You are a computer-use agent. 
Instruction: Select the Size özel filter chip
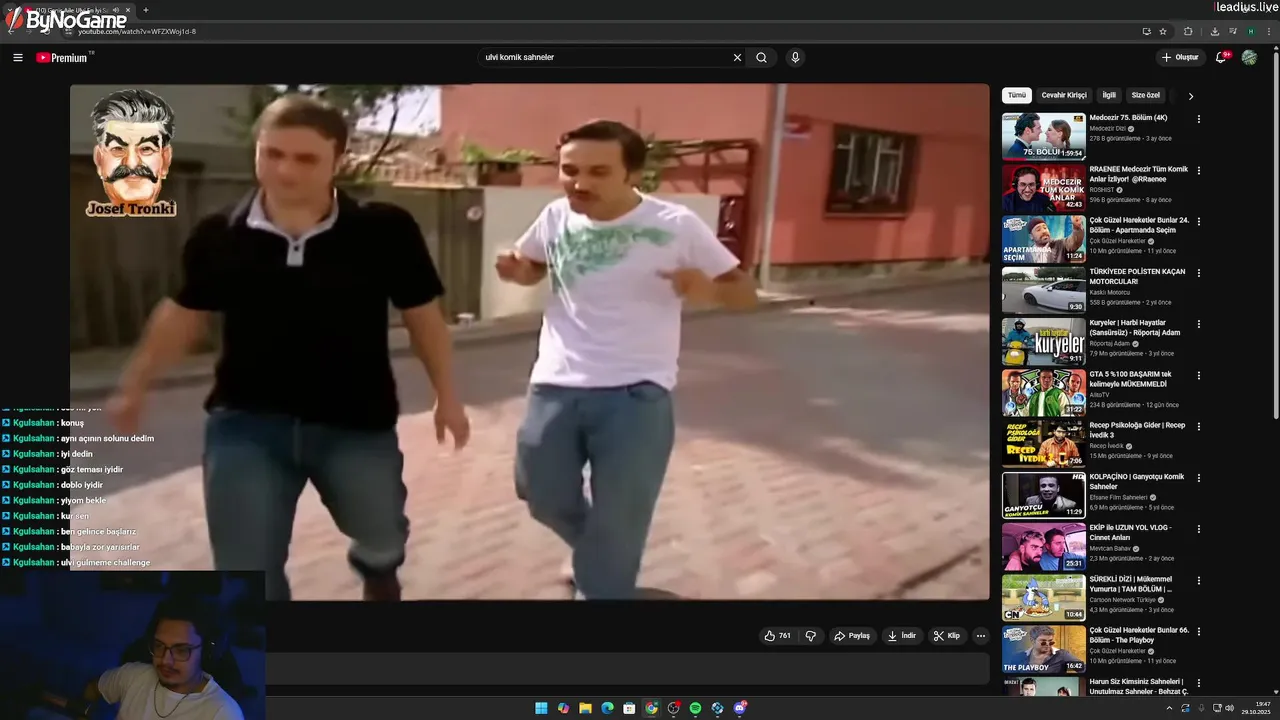click(1146, 96)
